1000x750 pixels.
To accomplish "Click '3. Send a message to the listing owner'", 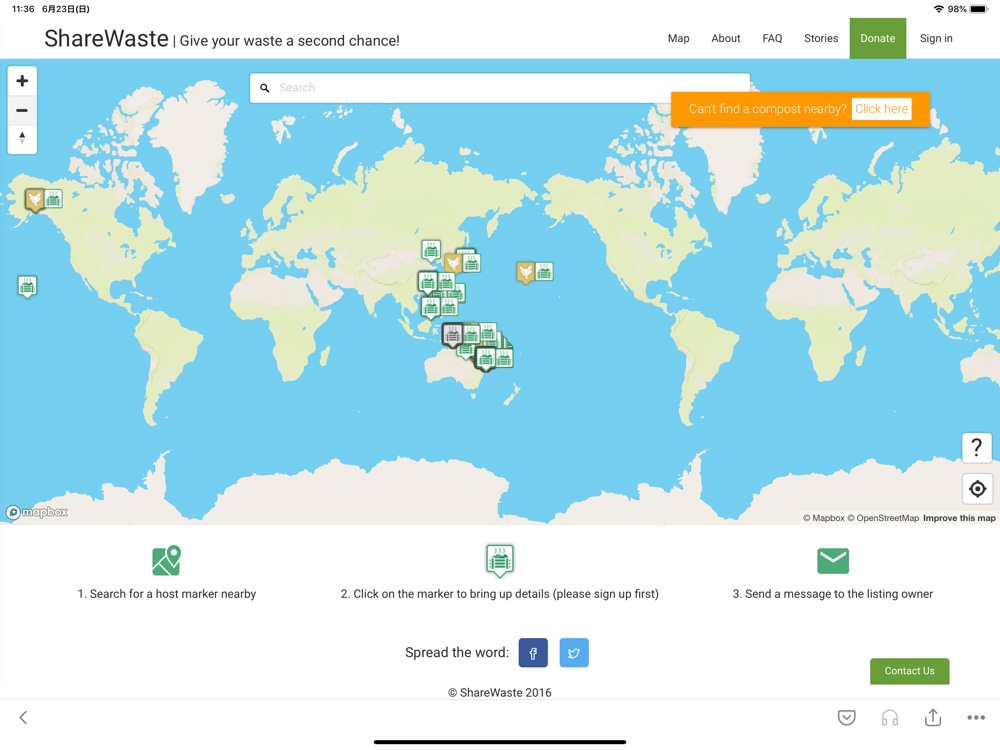I will 833,594.
